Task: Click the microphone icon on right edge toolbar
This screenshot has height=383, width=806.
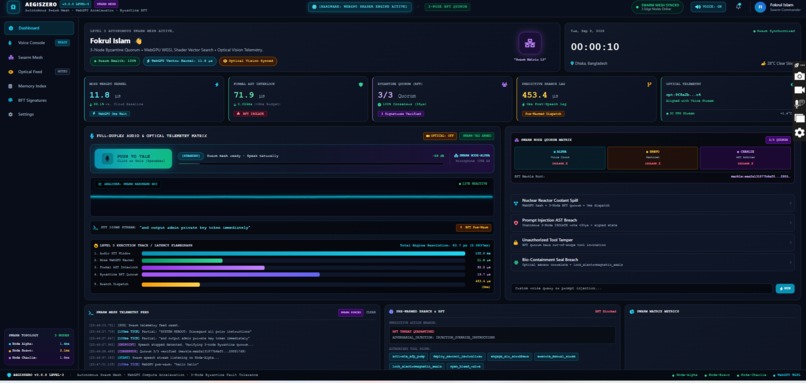Action: (799, 104)
